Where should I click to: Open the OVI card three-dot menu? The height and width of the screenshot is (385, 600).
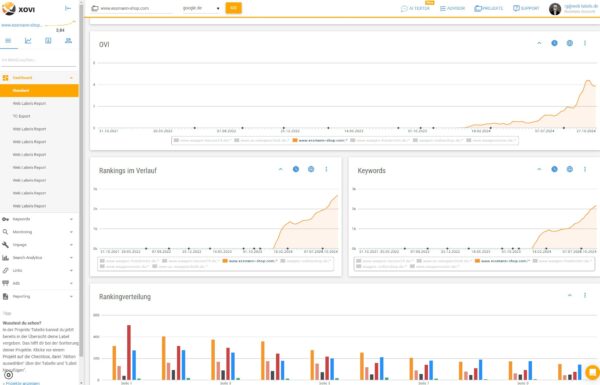[585, 43]
